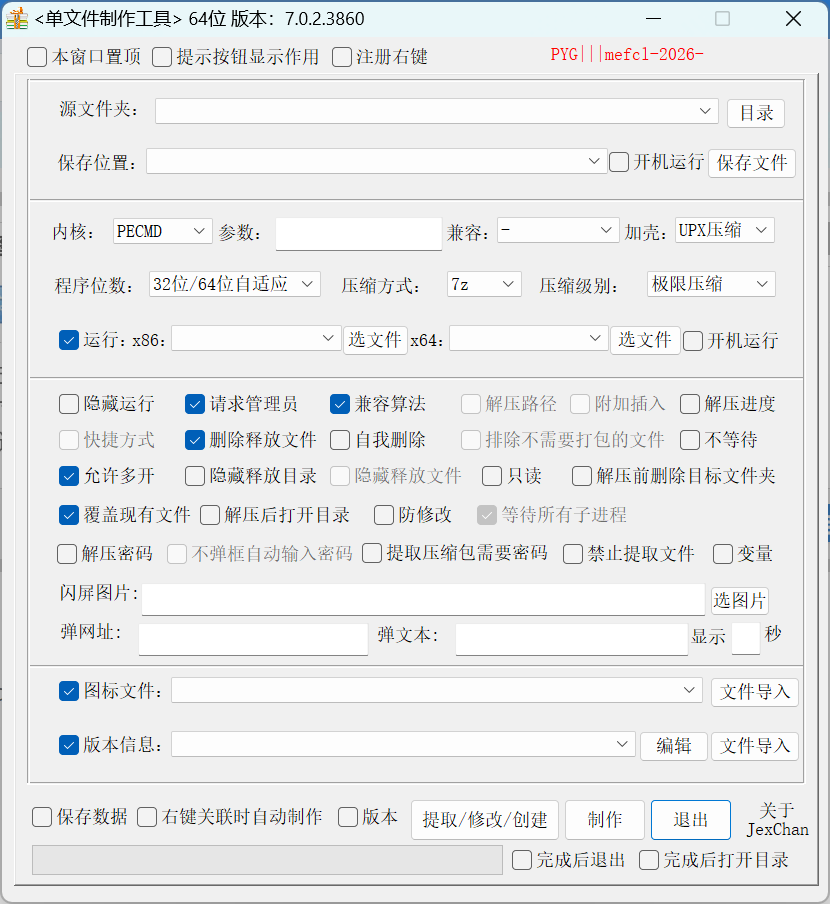Enable 完成后打开目录 checkbox
Image resolution: width=830 pixels, height=904 pixels.
(x=649, y=860)
